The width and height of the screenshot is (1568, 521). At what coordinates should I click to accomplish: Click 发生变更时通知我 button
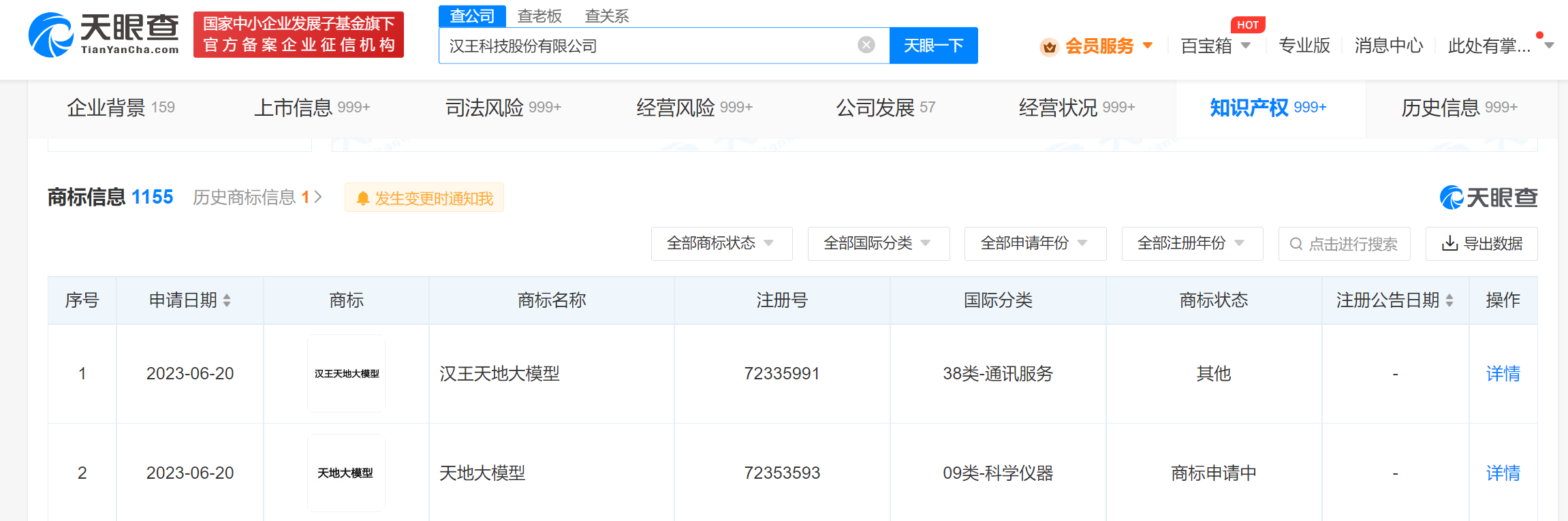click(x=424, y=198)
